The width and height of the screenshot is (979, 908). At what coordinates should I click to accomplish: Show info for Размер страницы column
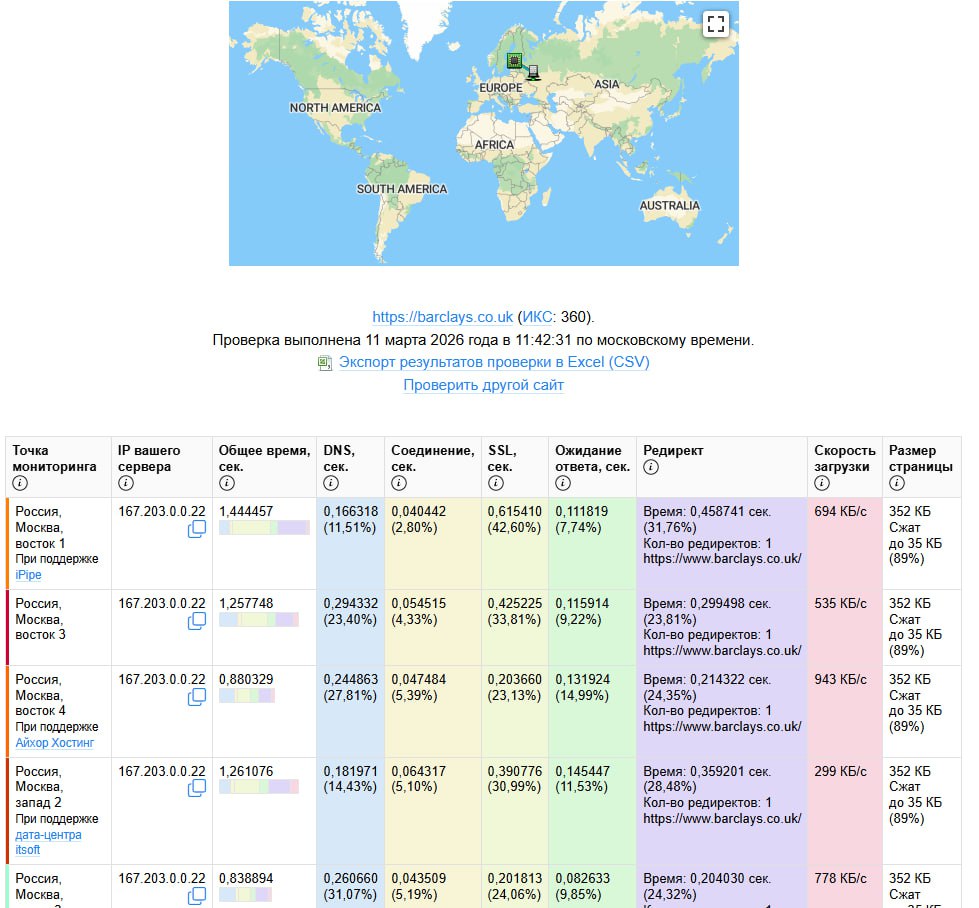(896, 484)
